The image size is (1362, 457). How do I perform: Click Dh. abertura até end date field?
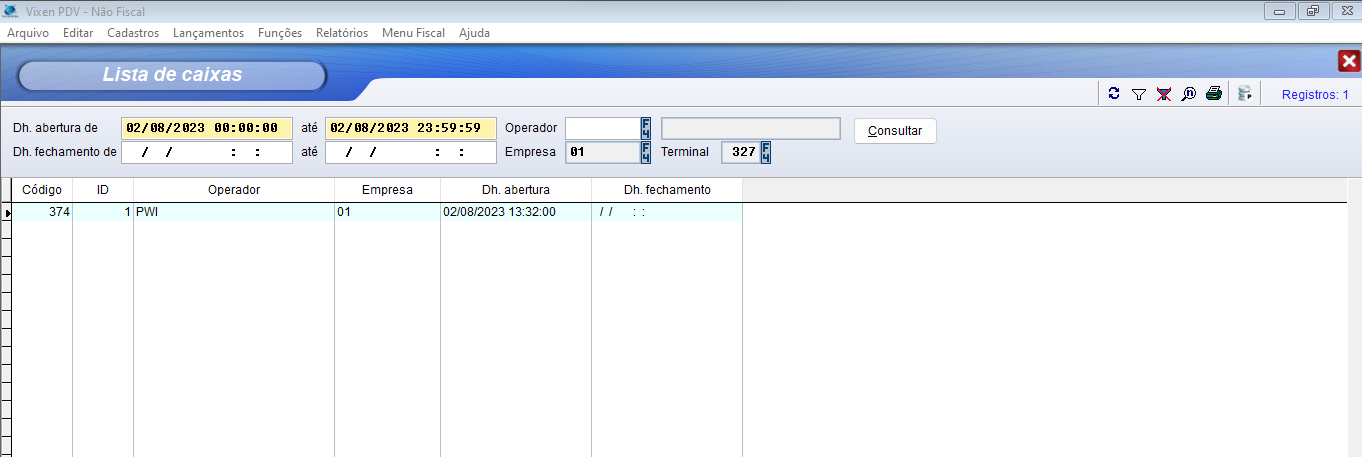click(411, 128)
